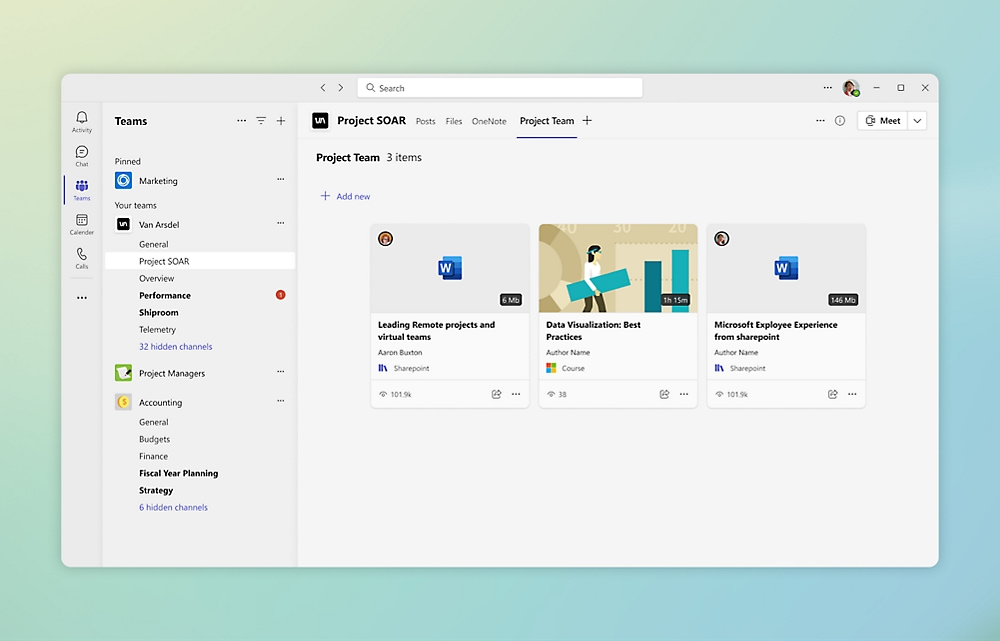This screenshot has height=641, width=1000.
Task: Share the Data Visualization course card
Action: (664, 394)
